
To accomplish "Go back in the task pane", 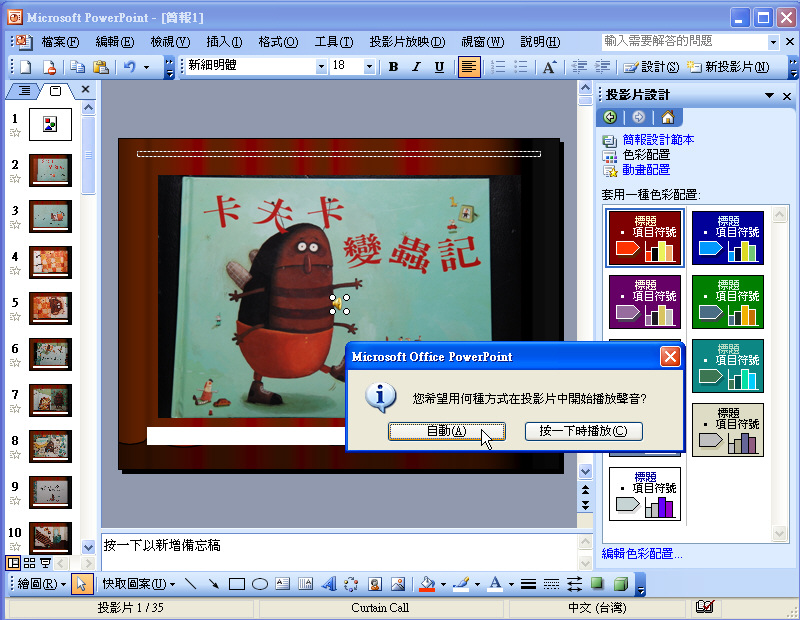I will 610,117.
